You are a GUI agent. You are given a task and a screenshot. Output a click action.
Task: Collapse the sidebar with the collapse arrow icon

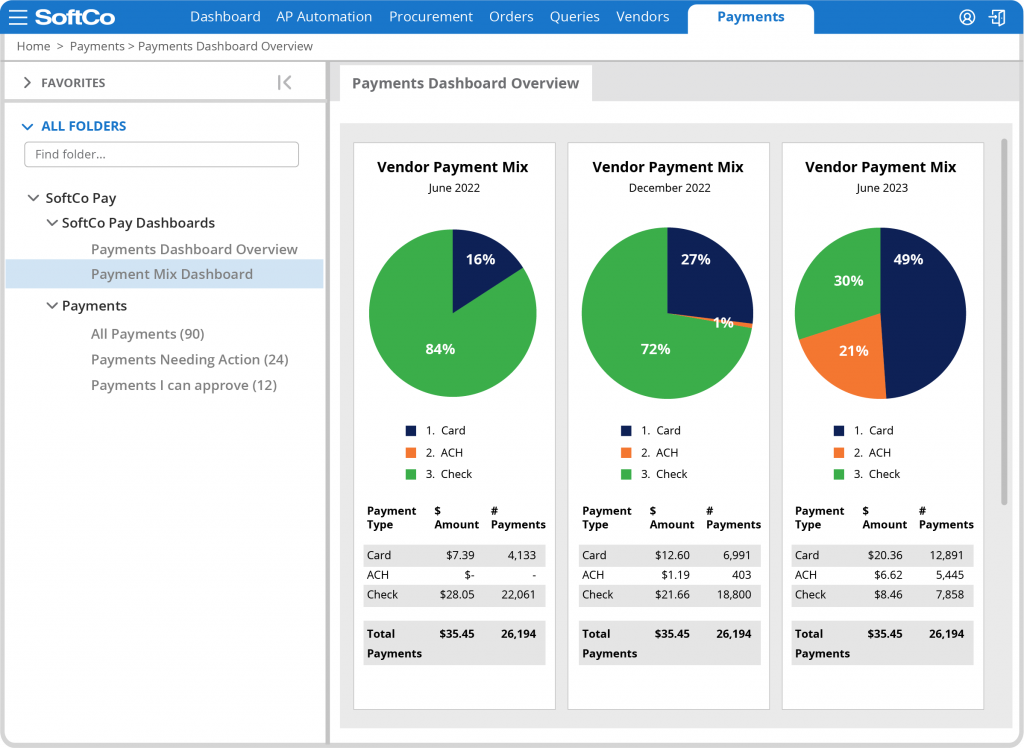284,82
